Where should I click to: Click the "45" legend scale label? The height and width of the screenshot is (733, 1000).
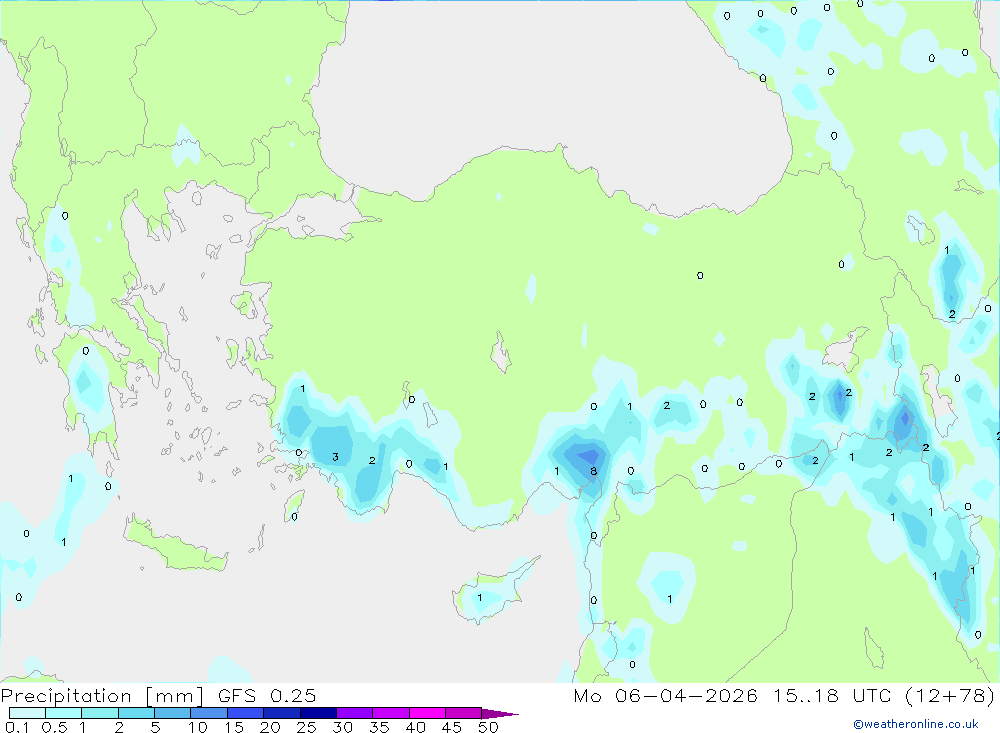pos(452,727)
